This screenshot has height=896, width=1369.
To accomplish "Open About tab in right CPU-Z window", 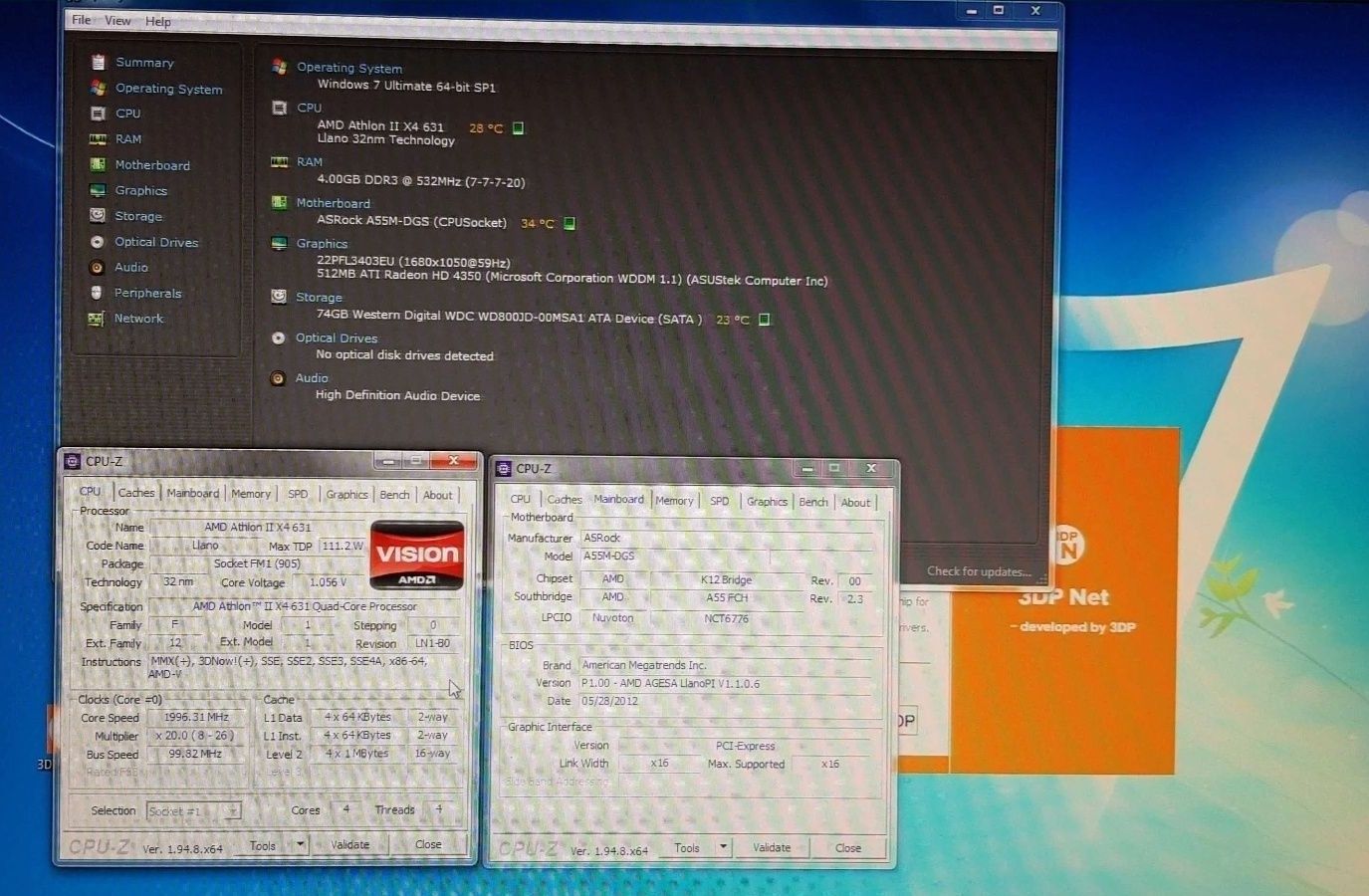I will point(855,503).
